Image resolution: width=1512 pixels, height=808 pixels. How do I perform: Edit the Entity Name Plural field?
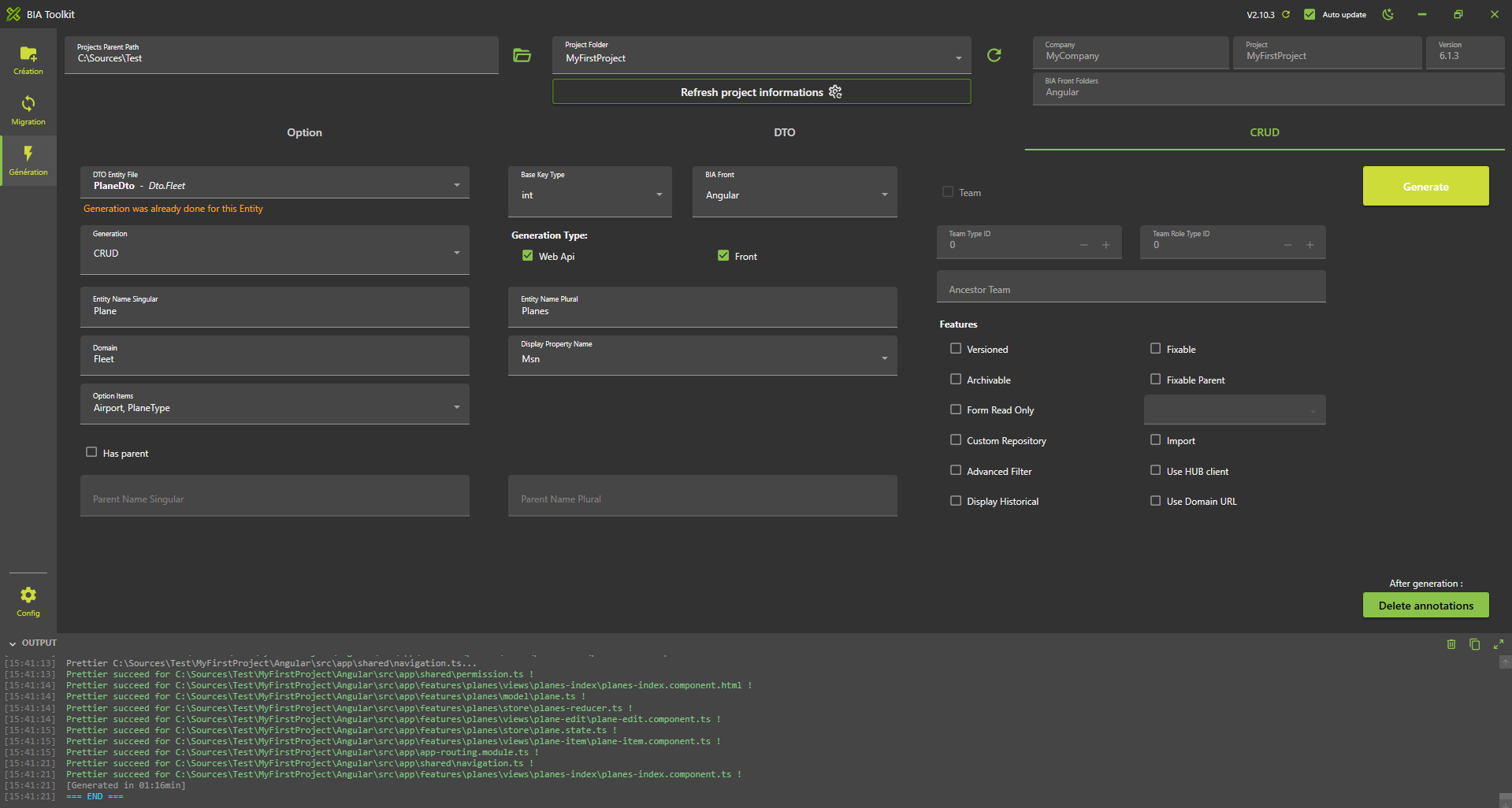pos(703,306)
